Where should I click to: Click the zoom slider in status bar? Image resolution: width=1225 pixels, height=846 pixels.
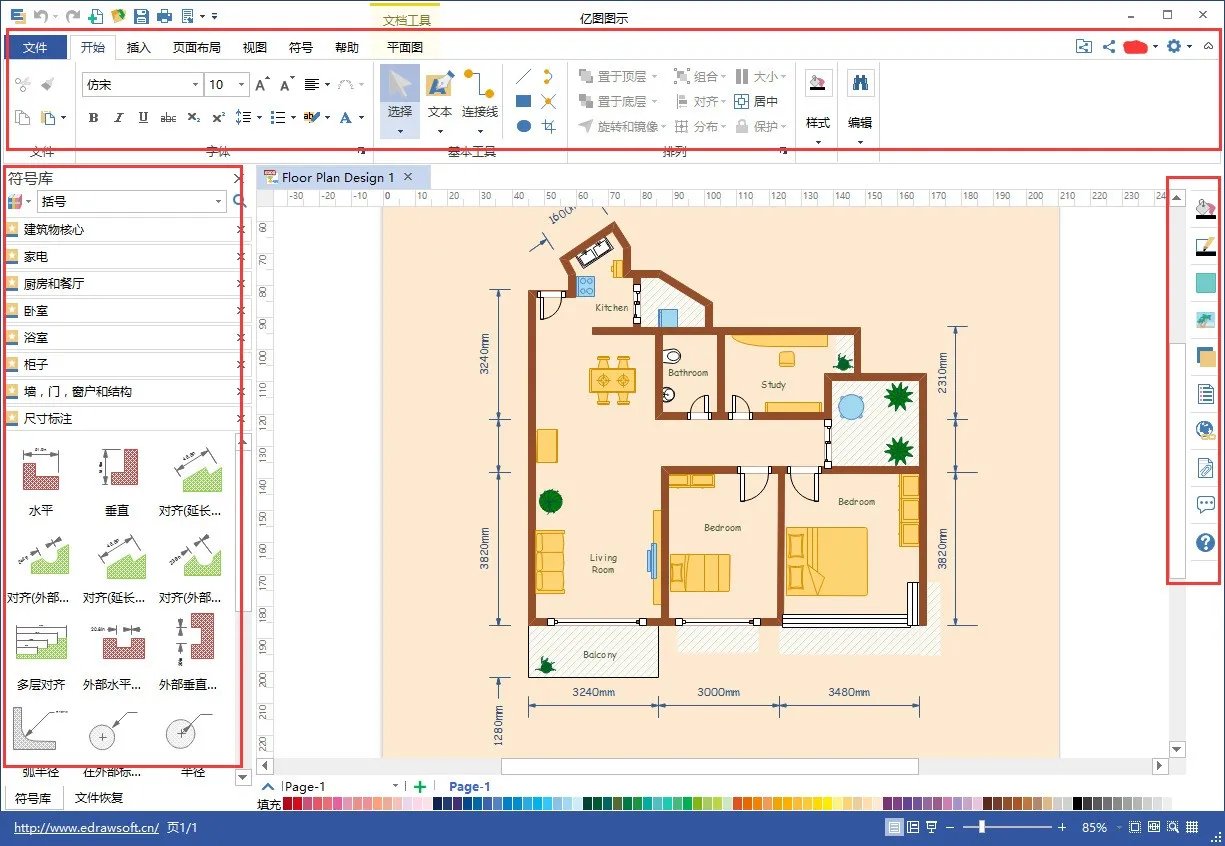(x=982, y=827)
